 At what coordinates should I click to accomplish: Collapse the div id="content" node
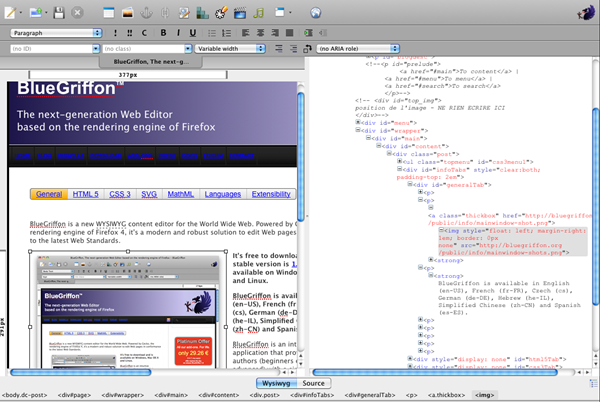[378, 146]
